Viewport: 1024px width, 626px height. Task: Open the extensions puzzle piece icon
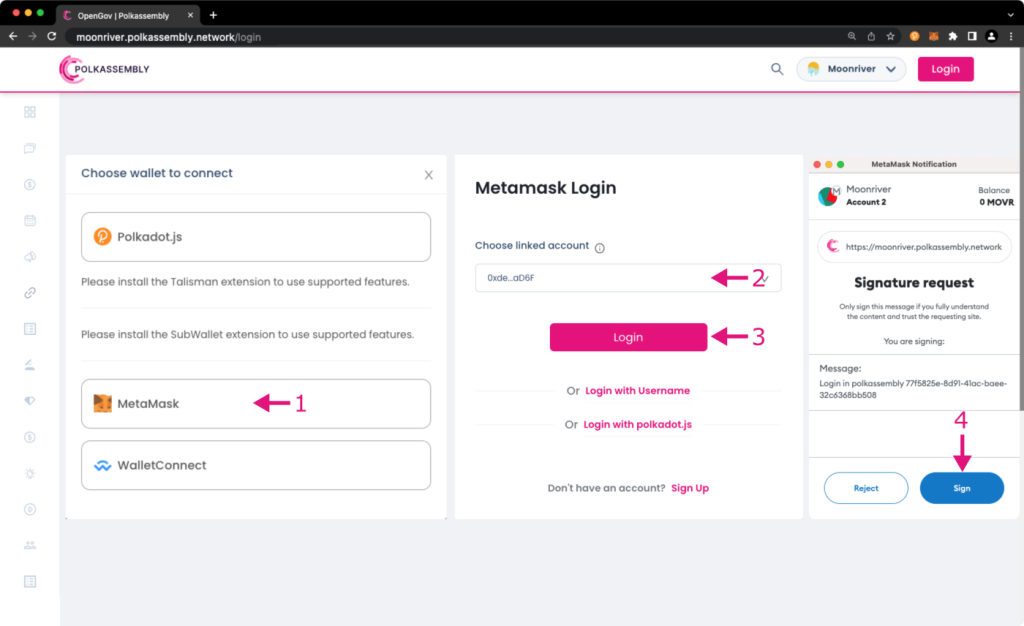pos(953,37)
